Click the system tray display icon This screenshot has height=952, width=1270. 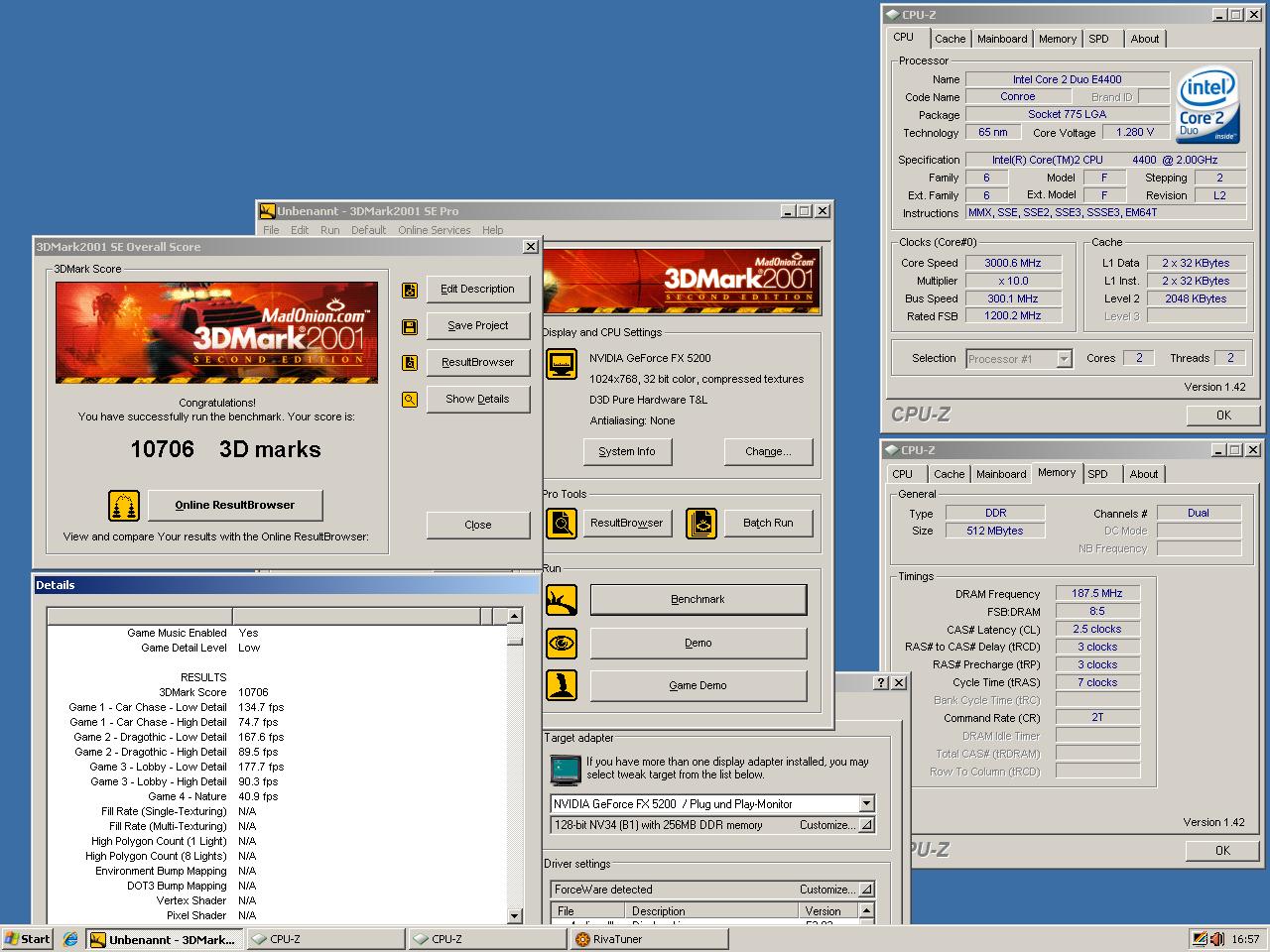point(1201,939)
